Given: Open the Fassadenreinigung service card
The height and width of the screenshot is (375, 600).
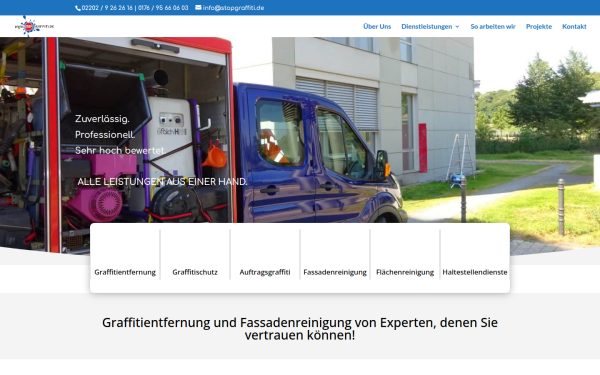Looking at the screenshot, I should (x=335, y=254).
